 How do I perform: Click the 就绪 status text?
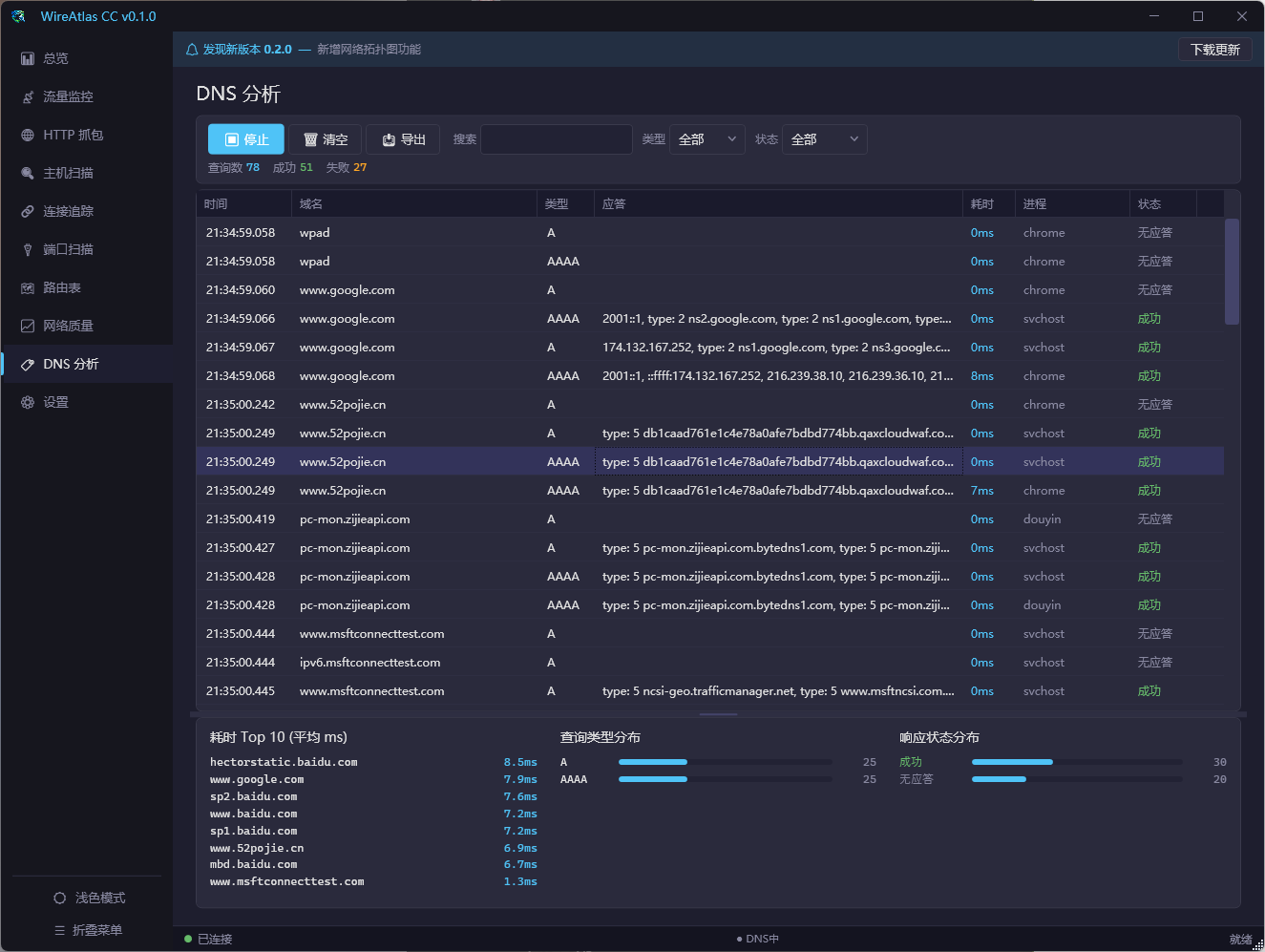pos(1240,940)
